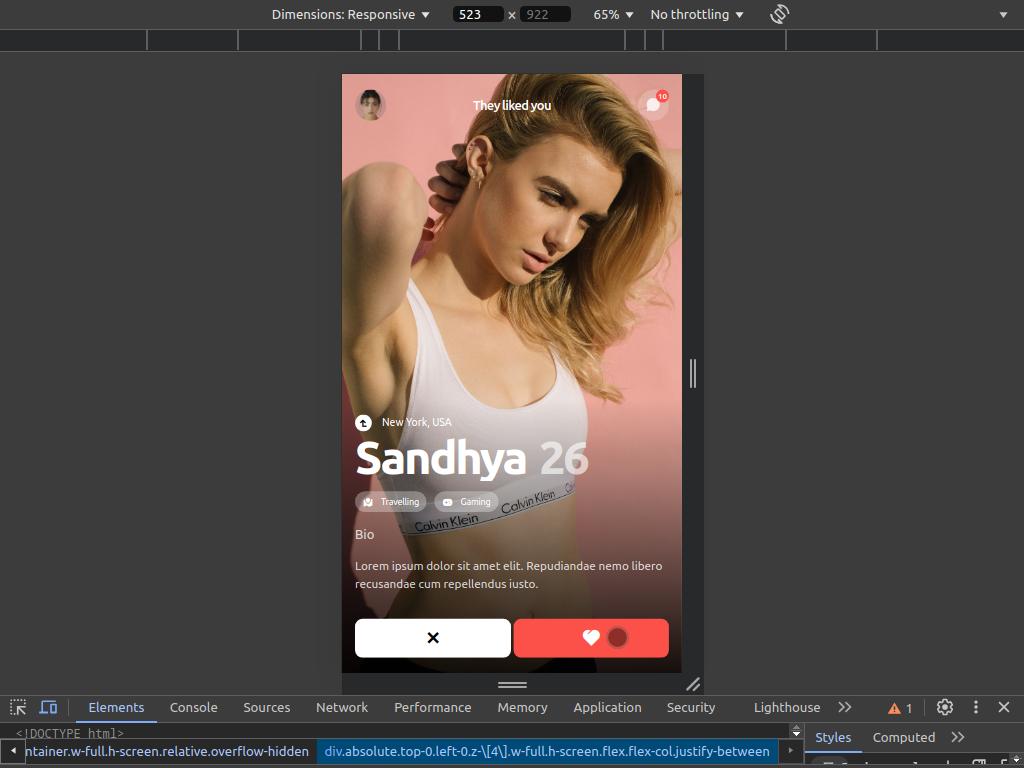Click the warning issues counter icon
Image resolution: width=1024 pixels, height=768 pixels.
[900, 708]
